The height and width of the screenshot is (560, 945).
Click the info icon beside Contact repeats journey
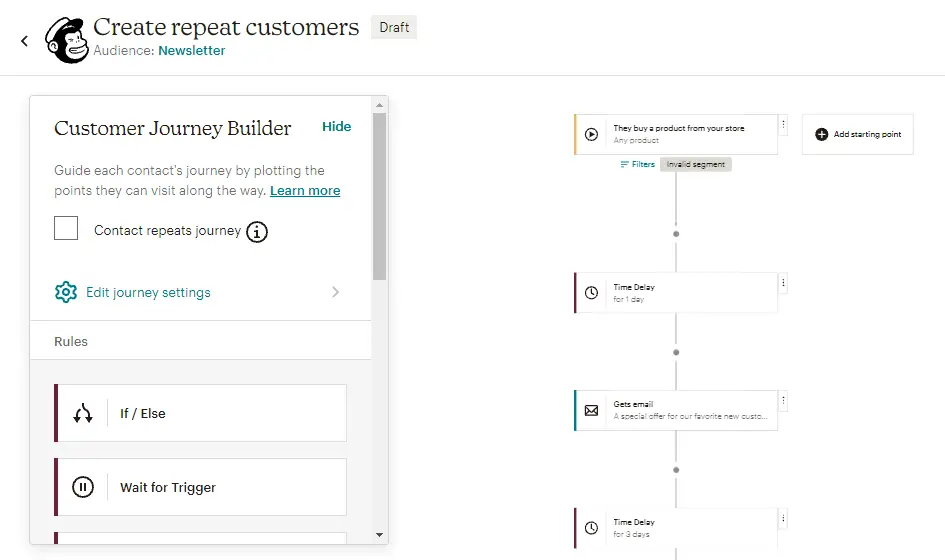(x=257, y=231)
